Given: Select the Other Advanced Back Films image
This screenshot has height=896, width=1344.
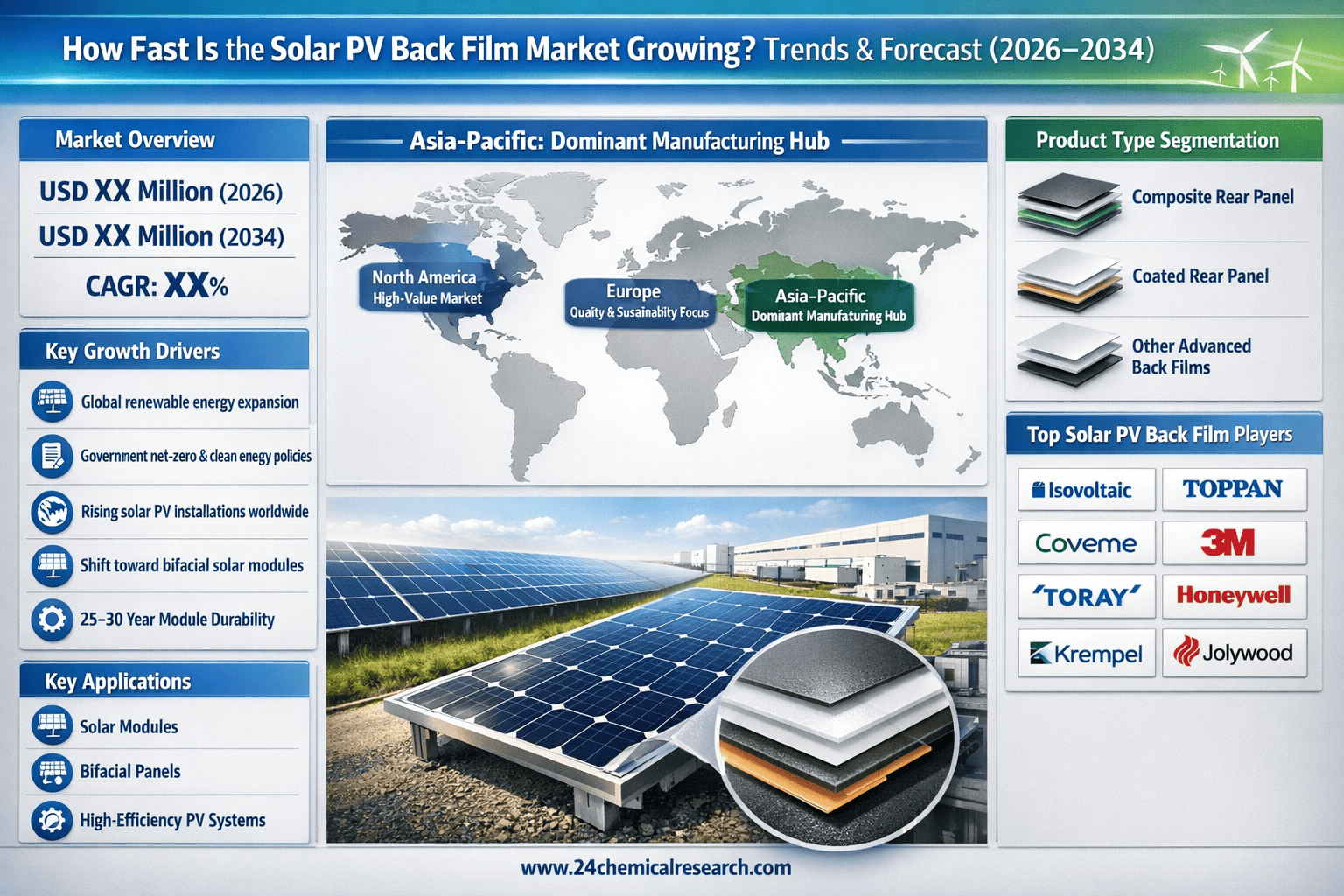Looking at the screenshot, I should (x=1068, y=354).
